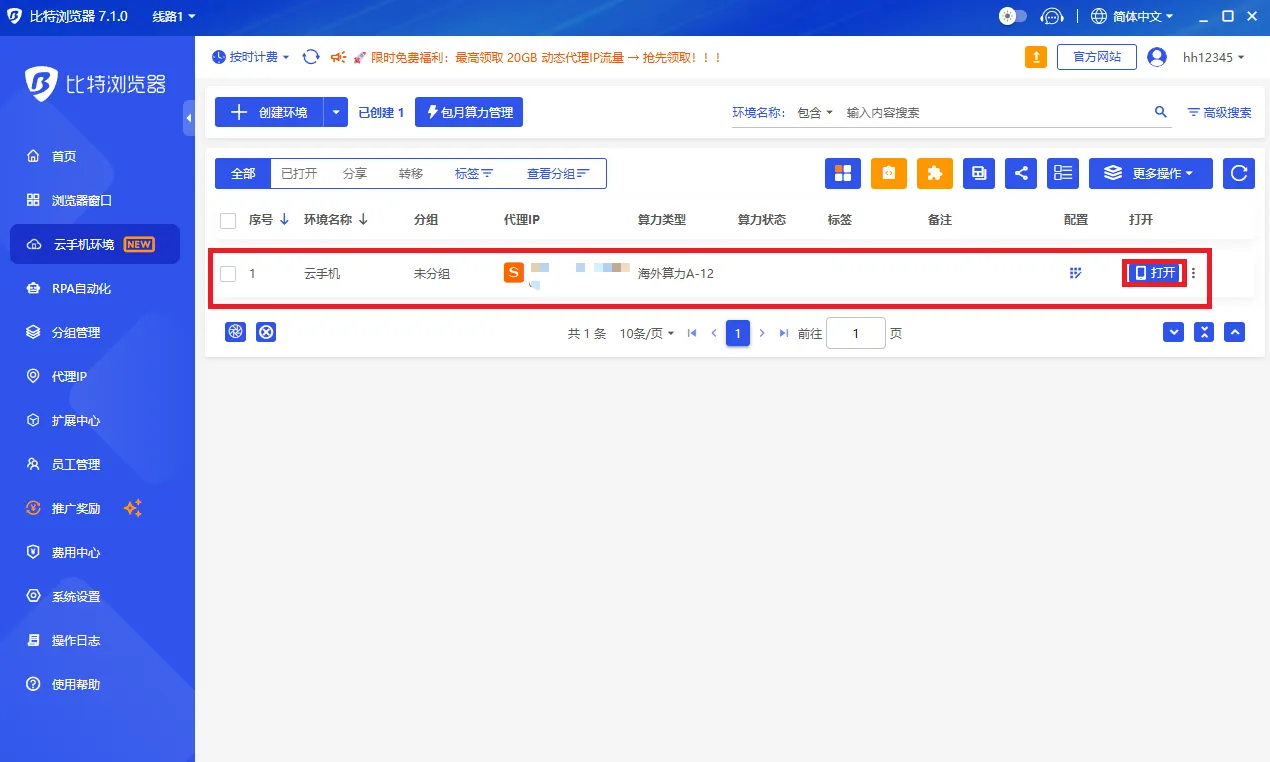Open the 官方网站 link

pyautogui.click(x=1096, y=57)
